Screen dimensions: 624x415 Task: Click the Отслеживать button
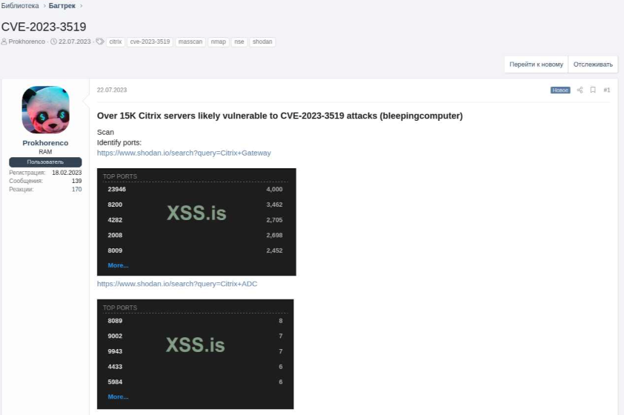(x=593, y=64)
